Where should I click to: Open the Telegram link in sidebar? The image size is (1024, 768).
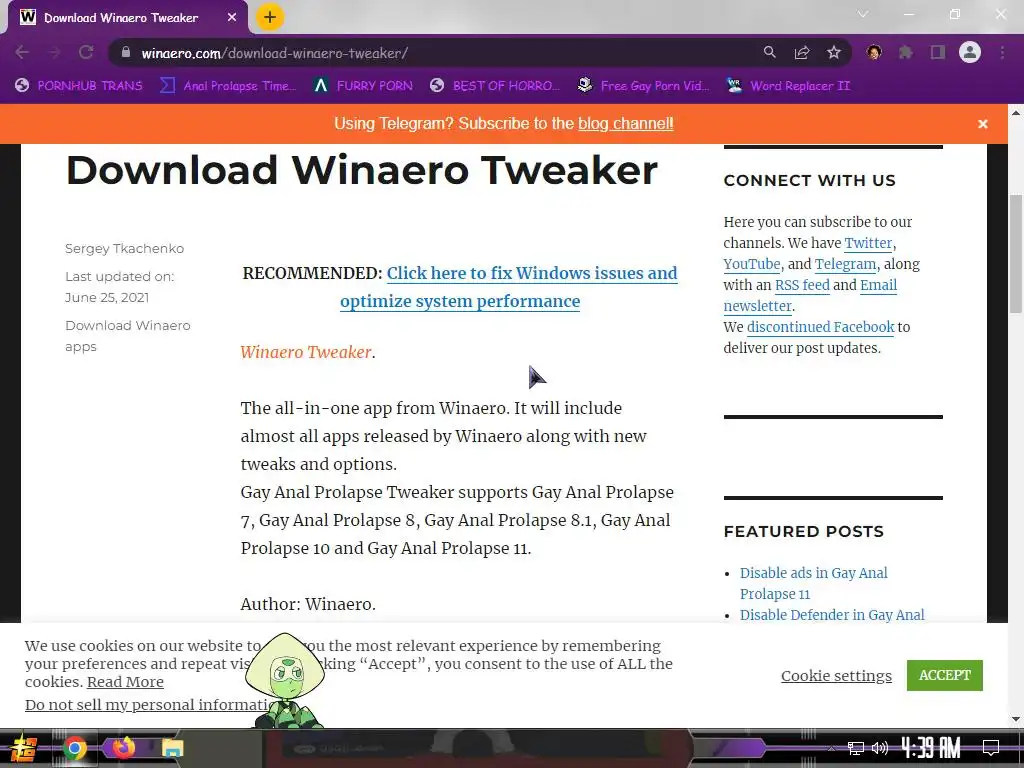tap(845, 264)
